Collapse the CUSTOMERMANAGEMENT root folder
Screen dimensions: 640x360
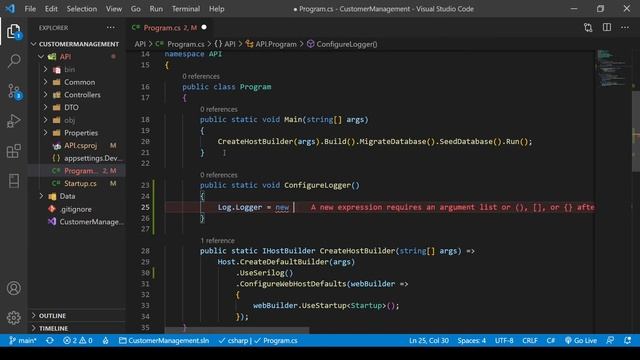coord(76,44)
